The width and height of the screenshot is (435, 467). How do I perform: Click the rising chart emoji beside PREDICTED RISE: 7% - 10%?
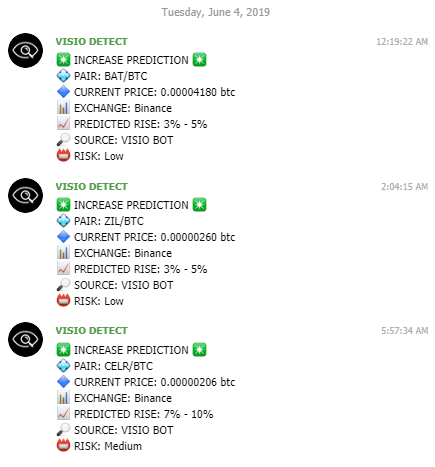tap(63, 414)
